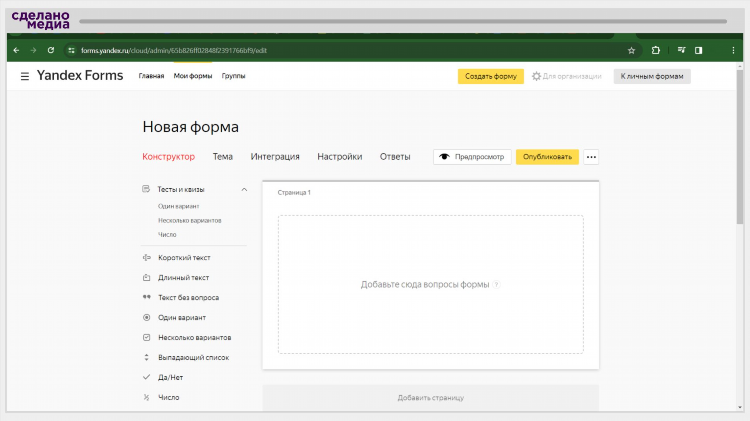Click the Страница 1 label
The width and height of the screenshot is (750, 421).
pyautogui.click(x=294, y=192)
